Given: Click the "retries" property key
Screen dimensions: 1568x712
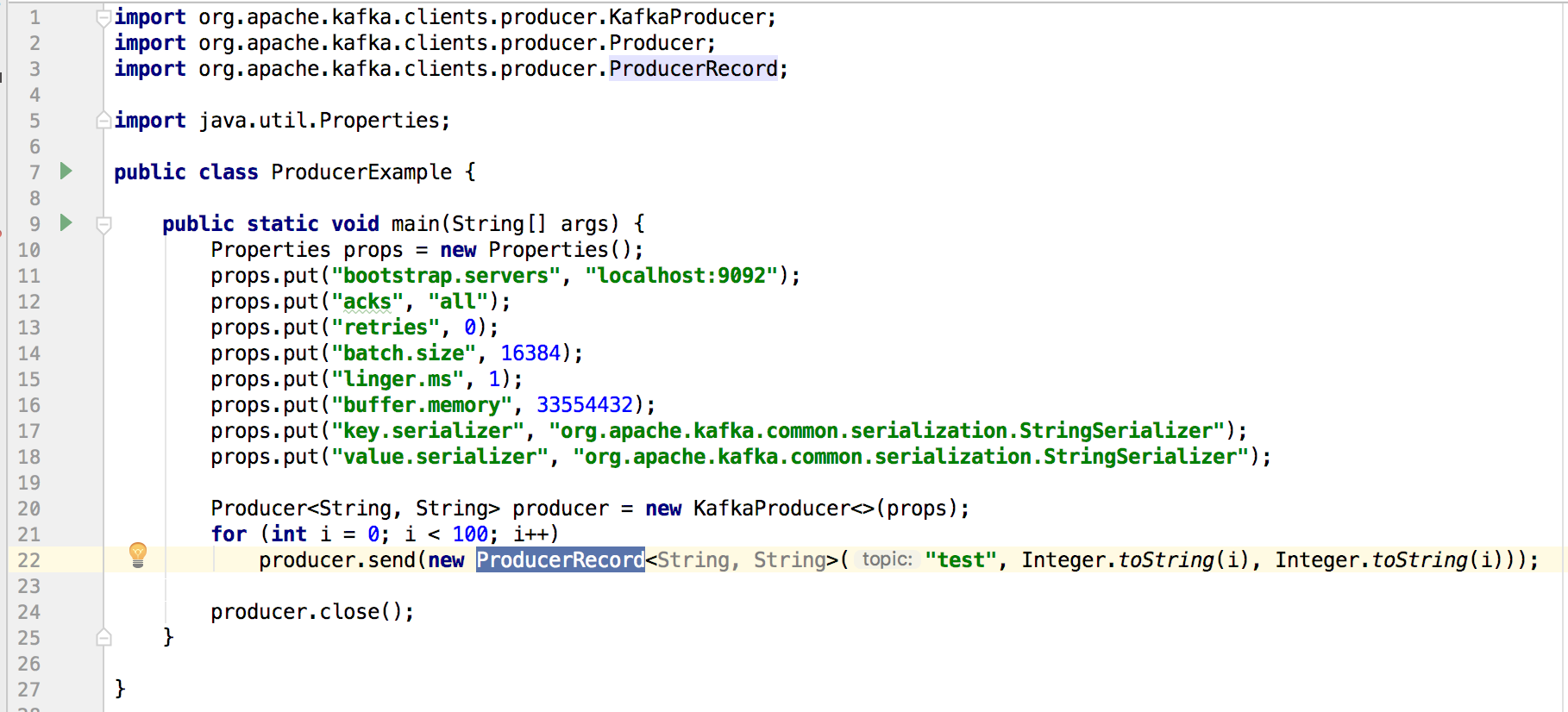Looking at the screenshot, I should point(386,327).
